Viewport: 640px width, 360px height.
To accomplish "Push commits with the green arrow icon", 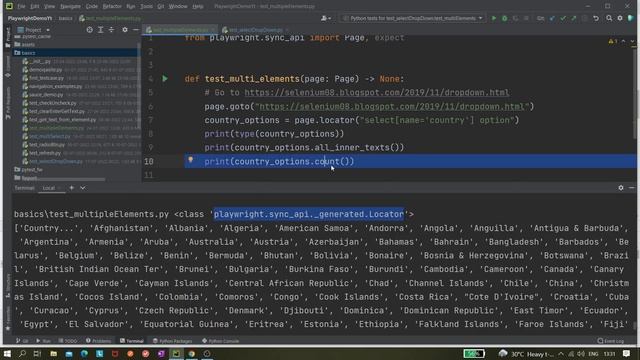I will pos(574,18).
